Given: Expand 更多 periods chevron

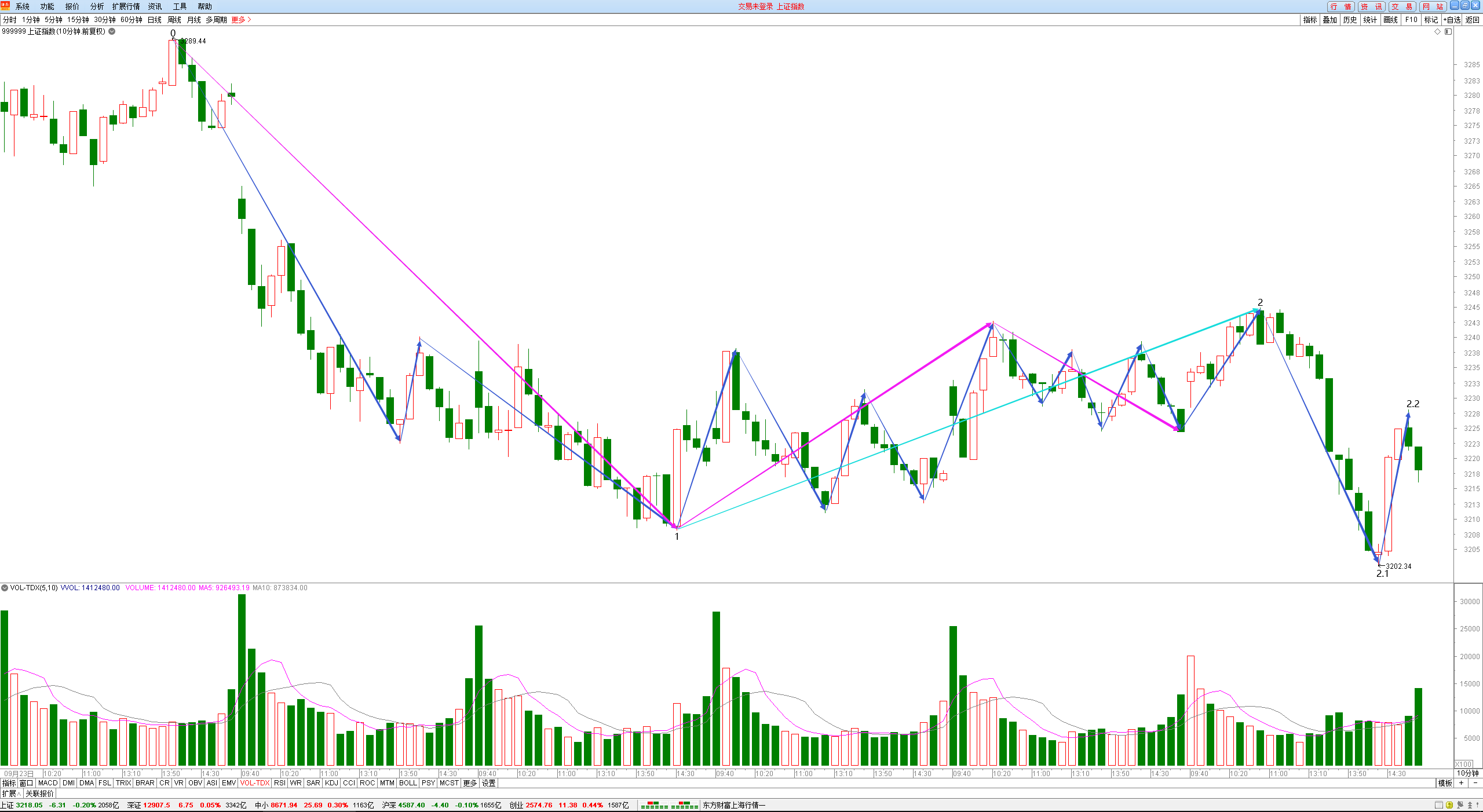Looking at the screenshot, I should pyautogui.click(x=241, y=20).
